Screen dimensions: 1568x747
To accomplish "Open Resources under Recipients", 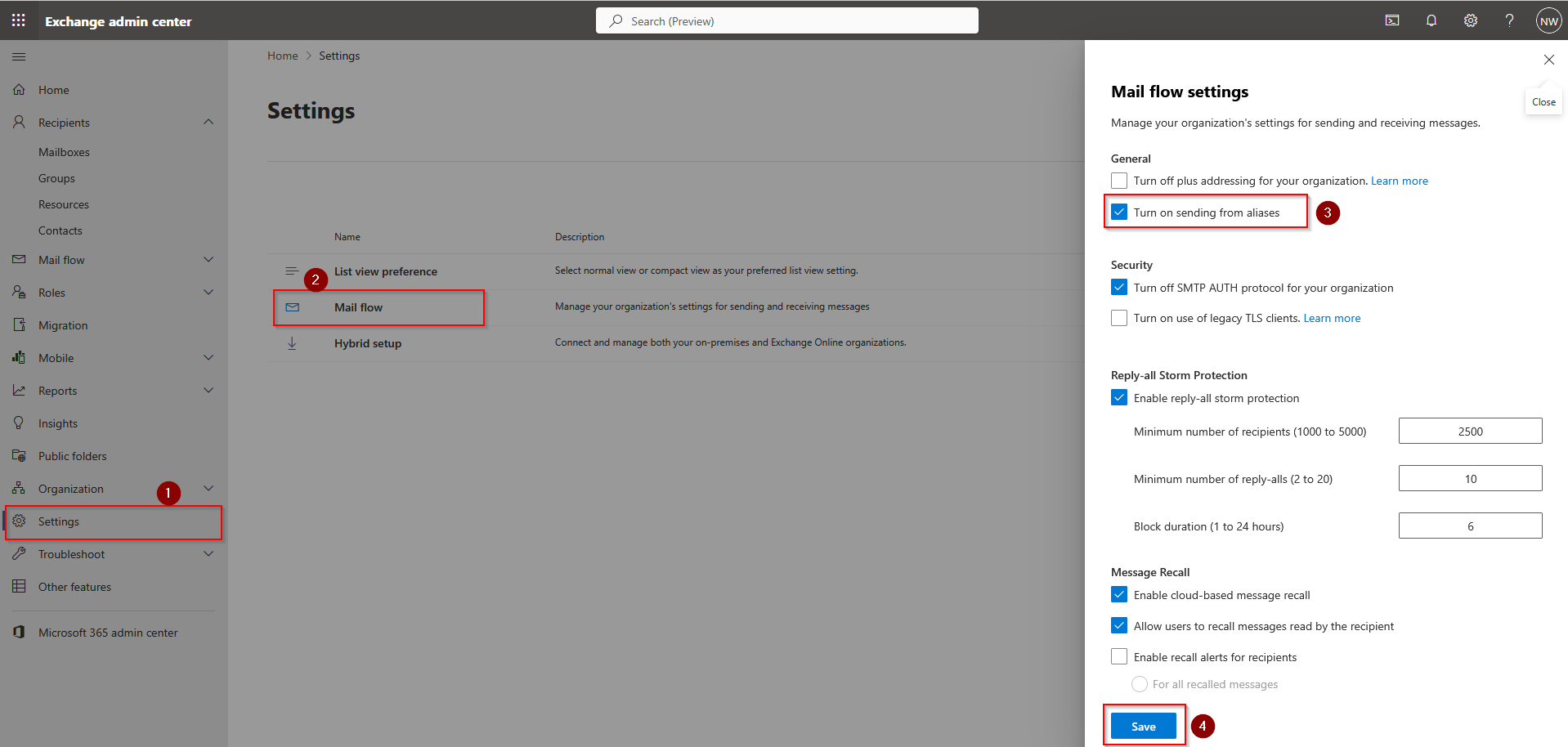I will point(64,204).
